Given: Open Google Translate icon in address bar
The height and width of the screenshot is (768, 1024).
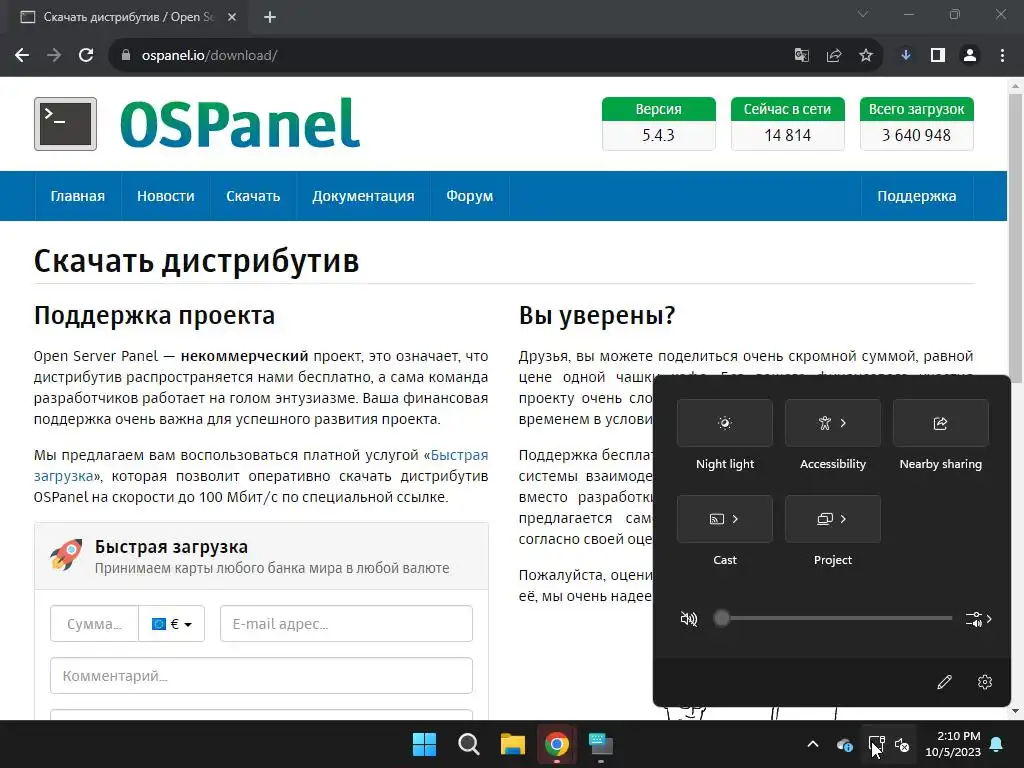Looking at the screenshot, I should 801,56.
